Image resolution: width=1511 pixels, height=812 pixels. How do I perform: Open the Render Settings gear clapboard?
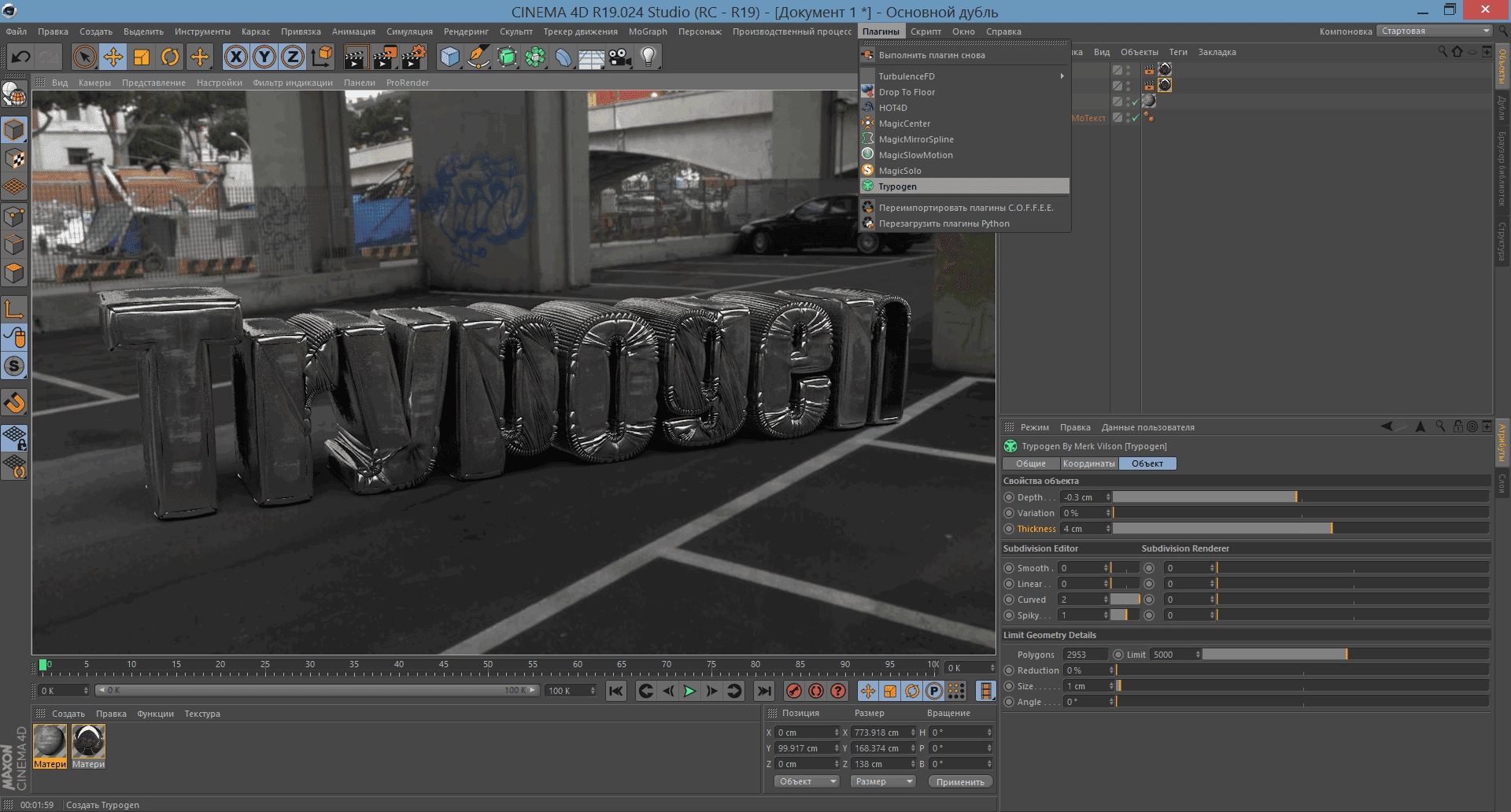coord(414,57)
